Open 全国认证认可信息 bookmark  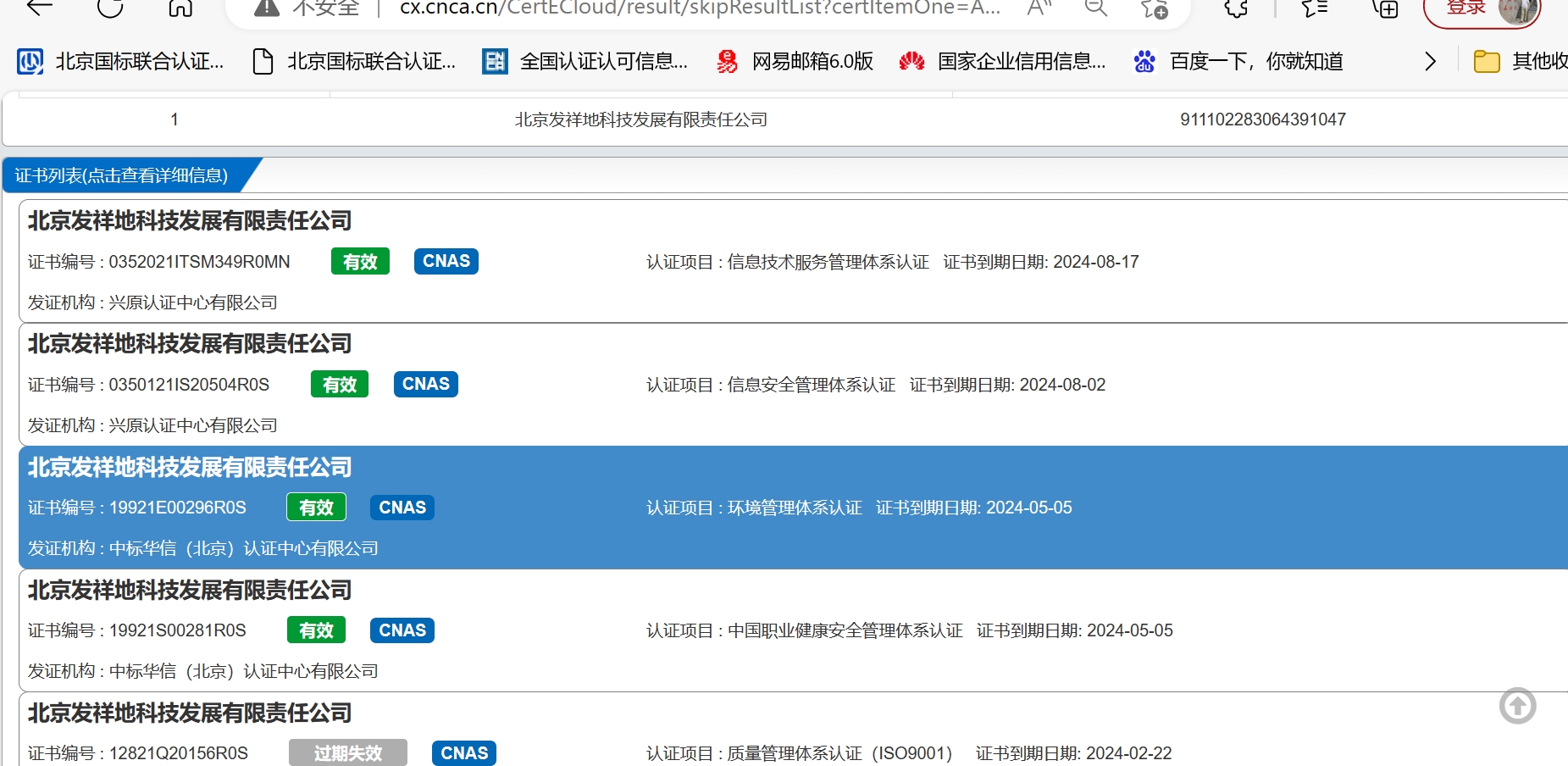pos(585,61)
